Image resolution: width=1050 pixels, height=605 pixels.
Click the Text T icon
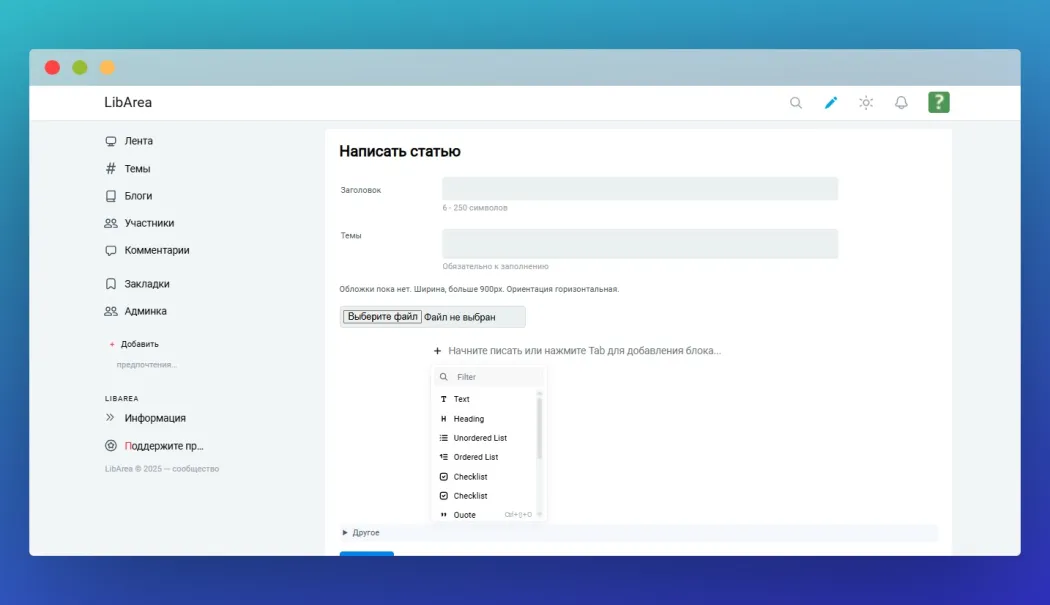tap(443, 399)
